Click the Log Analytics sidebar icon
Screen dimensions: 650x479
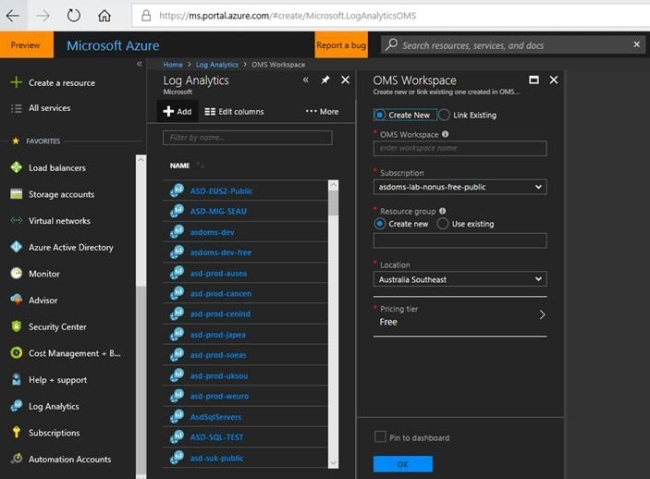click(x=16, y=406)
